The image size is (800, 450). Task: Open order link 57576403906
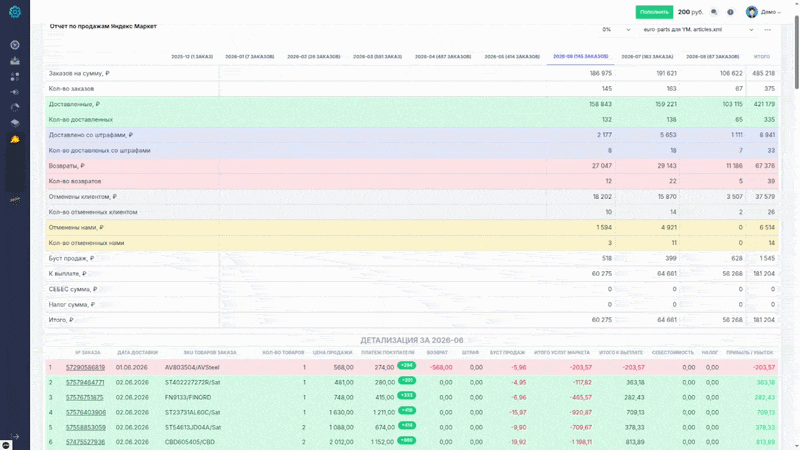coord(86,412)
